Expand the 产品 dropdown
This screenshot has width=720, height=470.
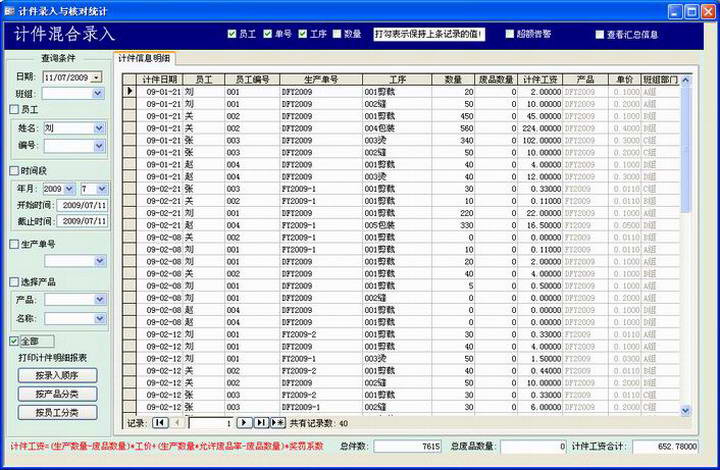coord(100,300)
